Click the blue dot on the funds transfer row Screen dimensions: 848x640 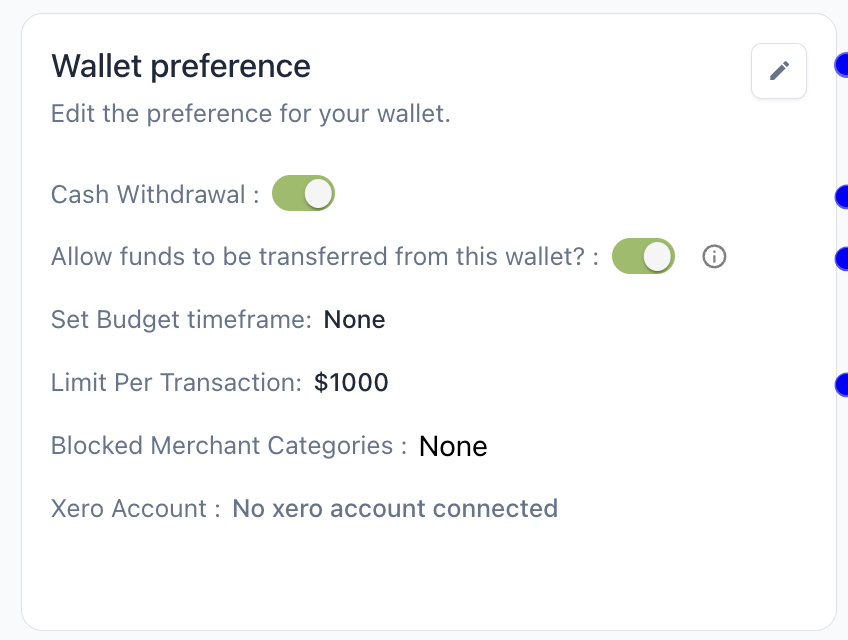pos(842,259)
